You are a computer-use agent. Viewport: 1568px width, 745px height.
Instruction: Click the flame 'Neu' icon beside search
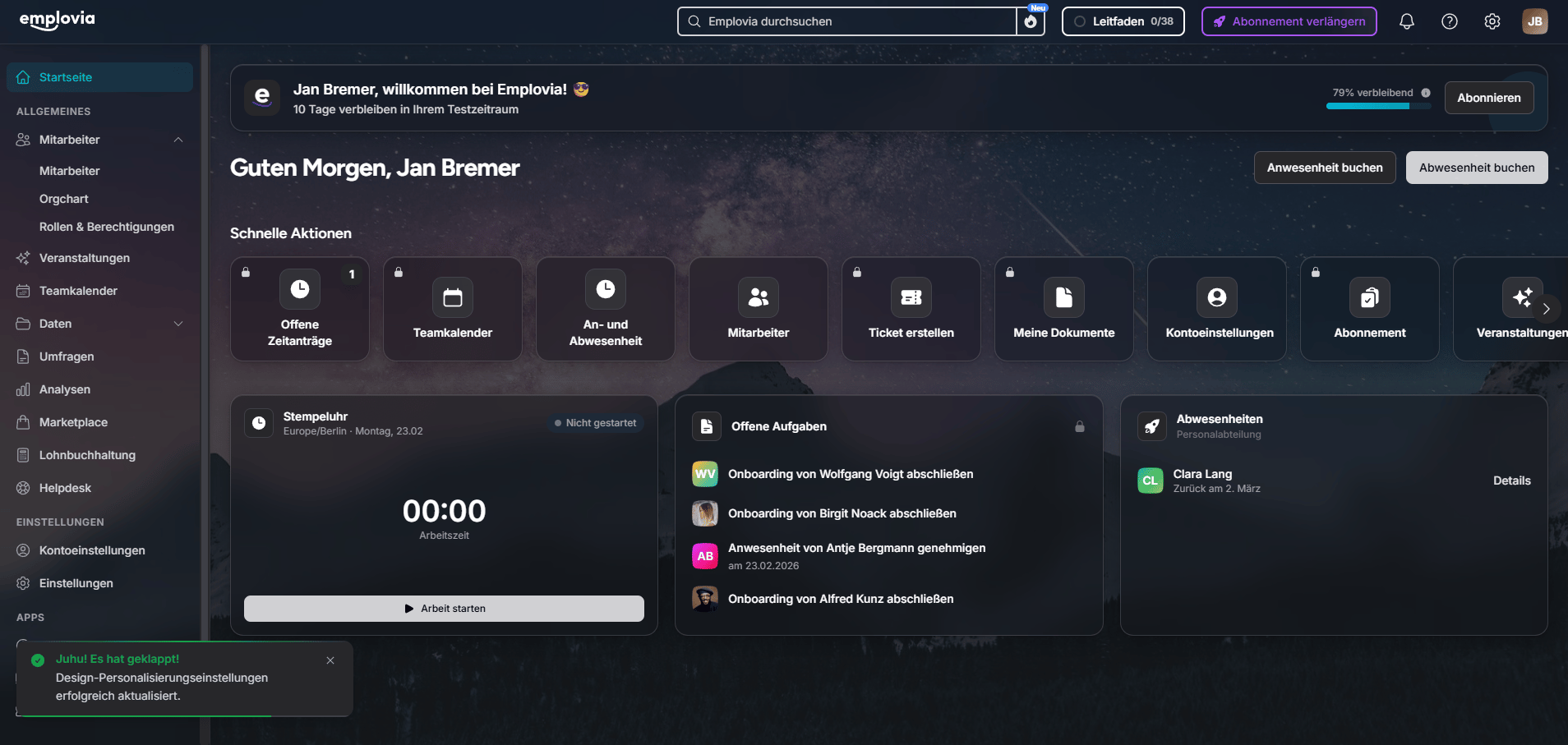pos(1031,21)
